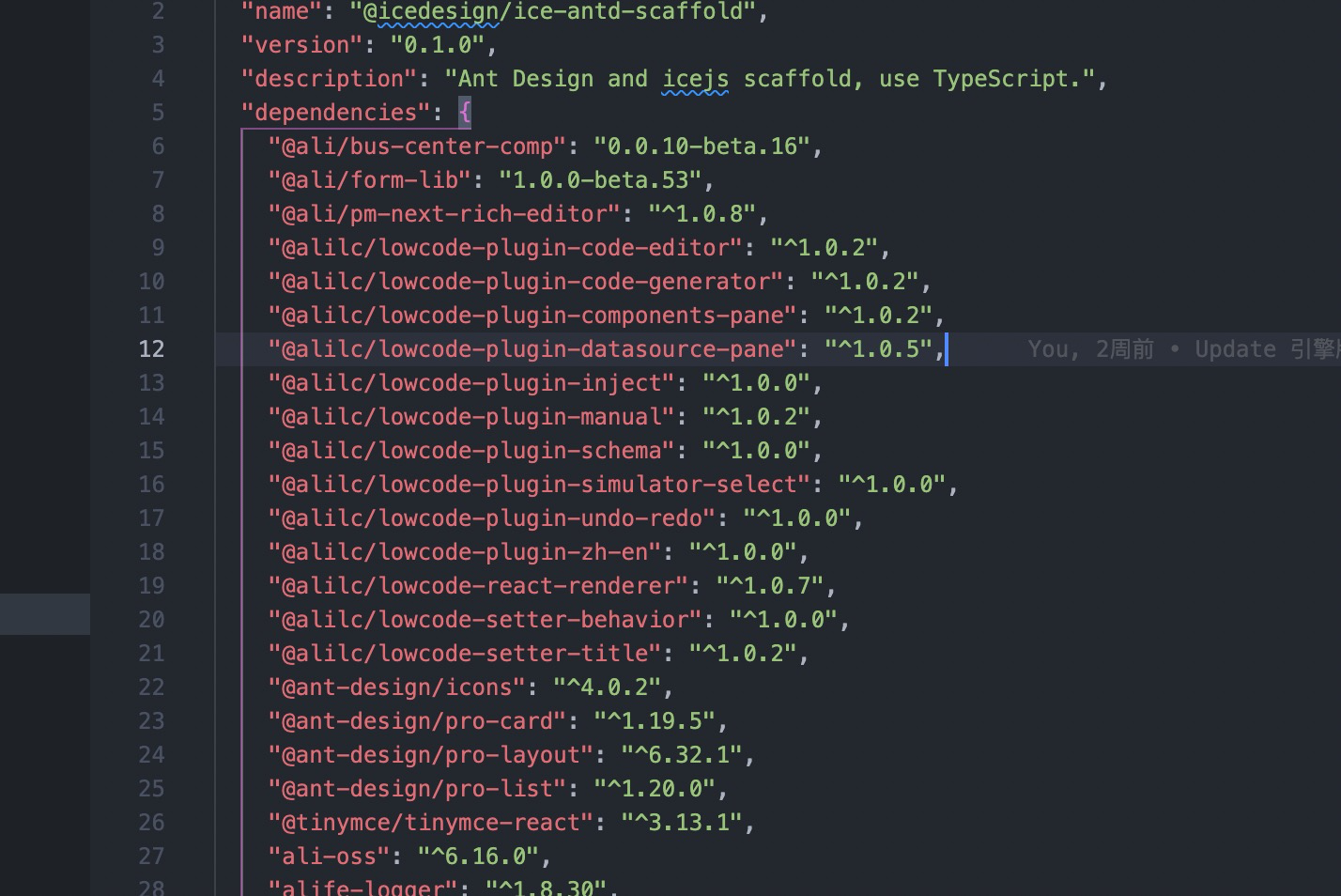Click the lowcode-plugin-zh-en package name

tap(465, 552)
